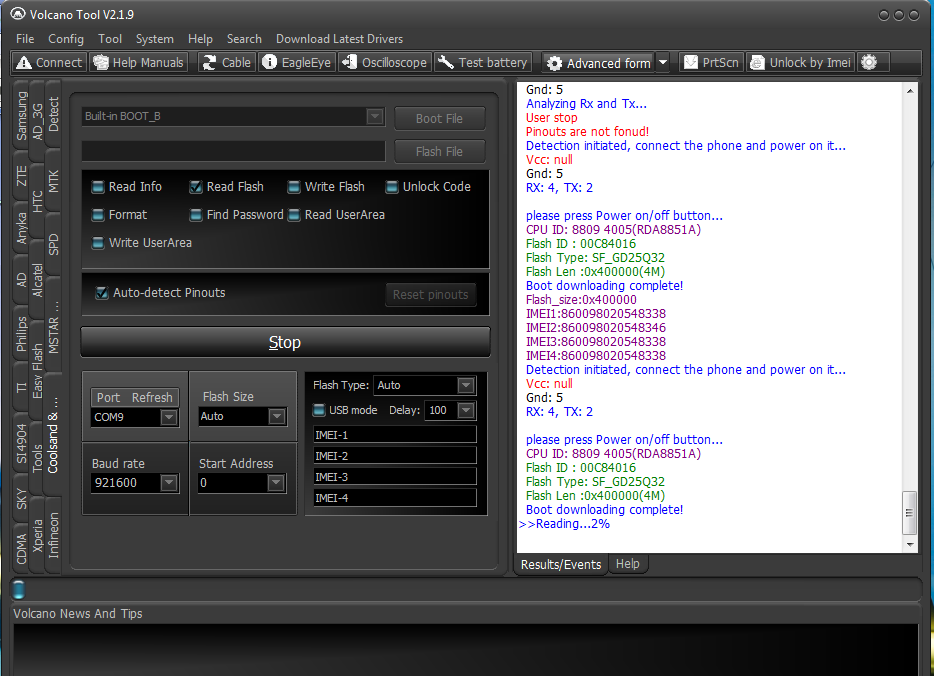
Task: Open the Delay 100 dropdown
Action: point(466,410)
